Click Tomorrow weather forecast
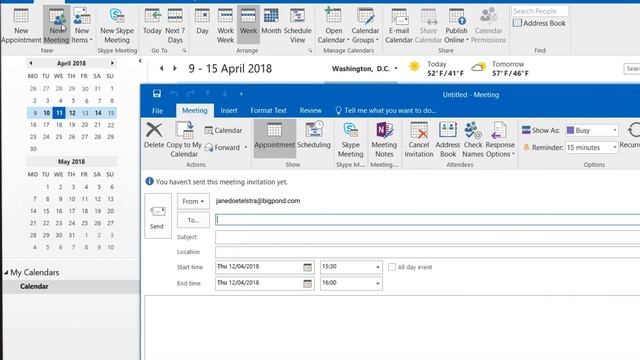The height and width of the screenshot is (360, 640). 500,69
